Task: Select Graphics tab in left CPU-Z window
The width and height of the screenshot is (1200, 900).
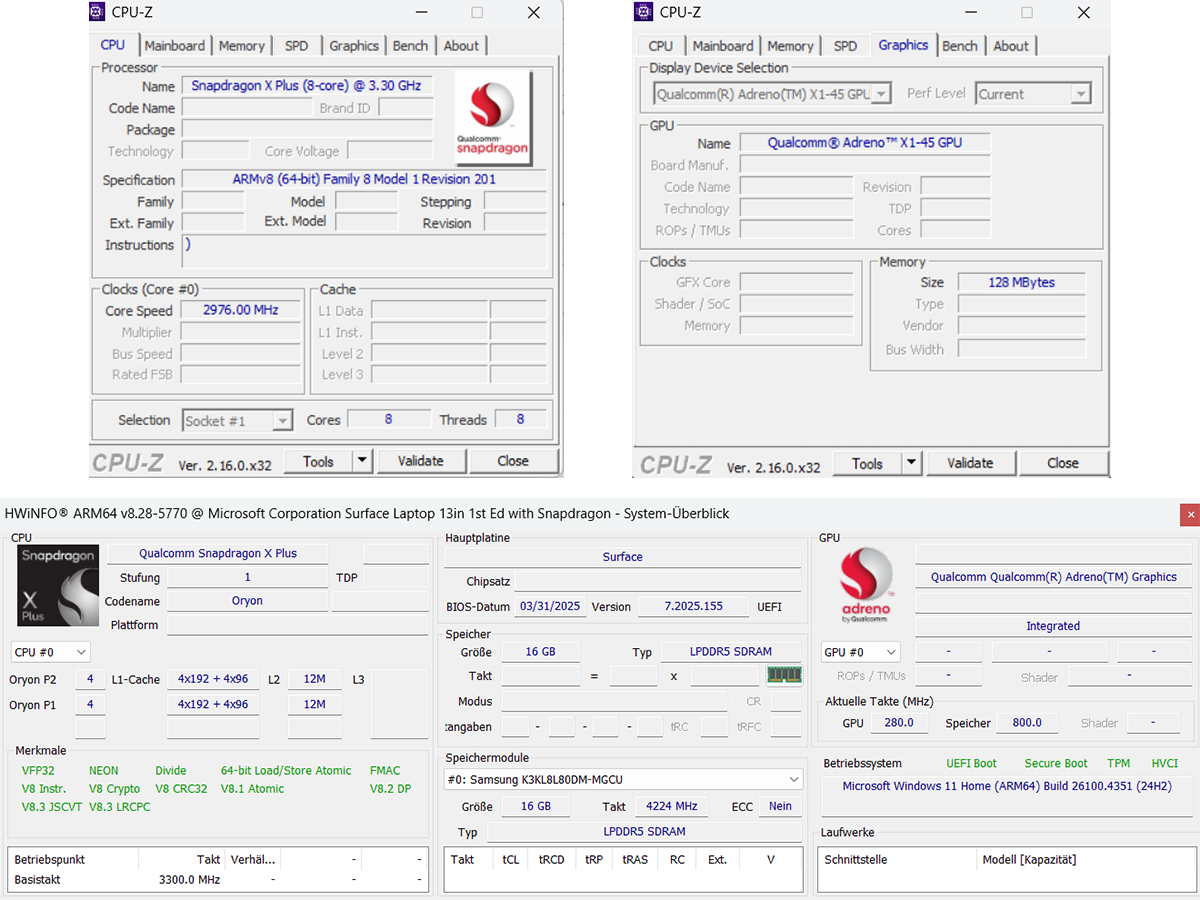Action: coord(354,46)
